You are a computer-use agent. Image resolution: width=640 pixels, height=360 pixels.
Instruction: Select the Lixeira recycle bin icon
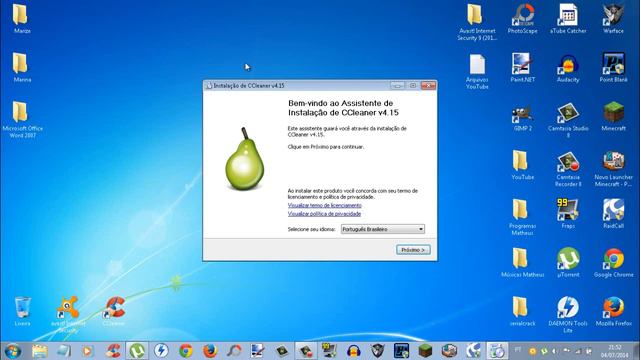[22, 312]
